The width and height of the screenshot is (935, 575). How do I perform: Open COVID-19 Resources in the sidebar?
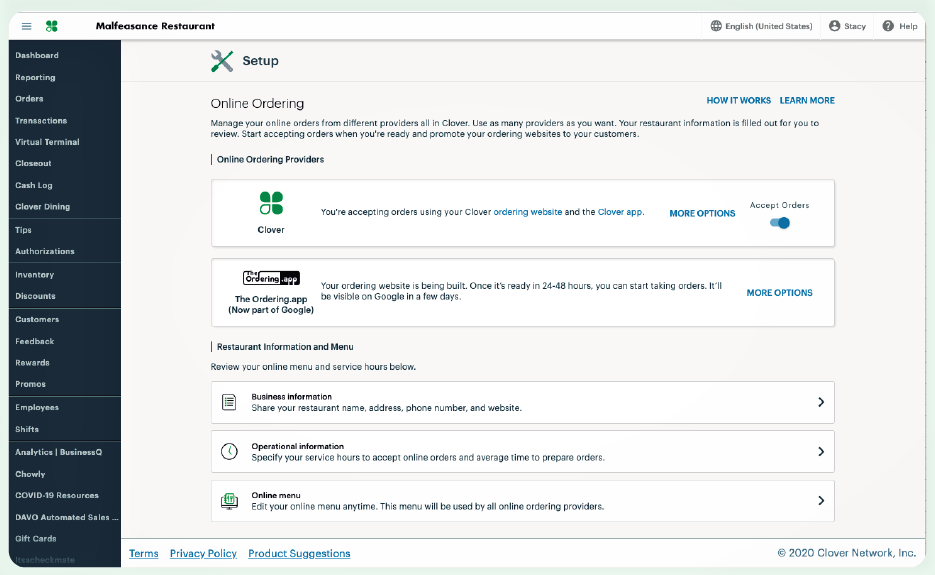coord(57,496)
